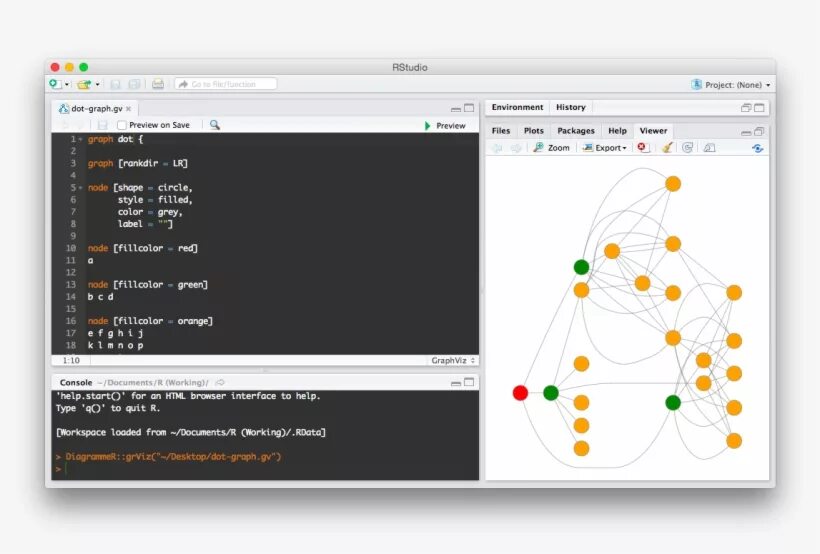The image size is (820, 554).
Task: Maximize the Console pane
Action: (469, 382)
